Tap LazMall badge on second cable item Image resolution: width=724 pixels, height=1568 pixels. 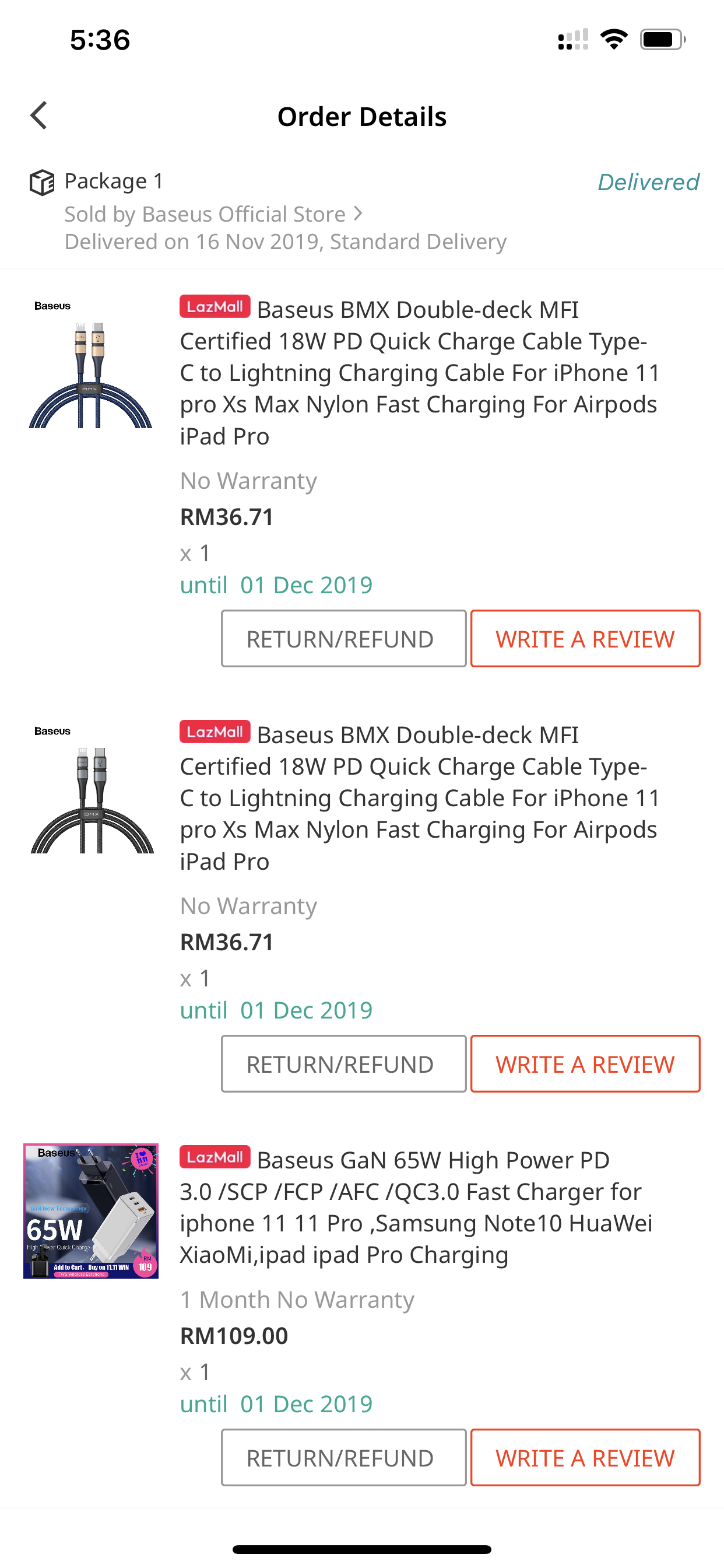(215, 731)
